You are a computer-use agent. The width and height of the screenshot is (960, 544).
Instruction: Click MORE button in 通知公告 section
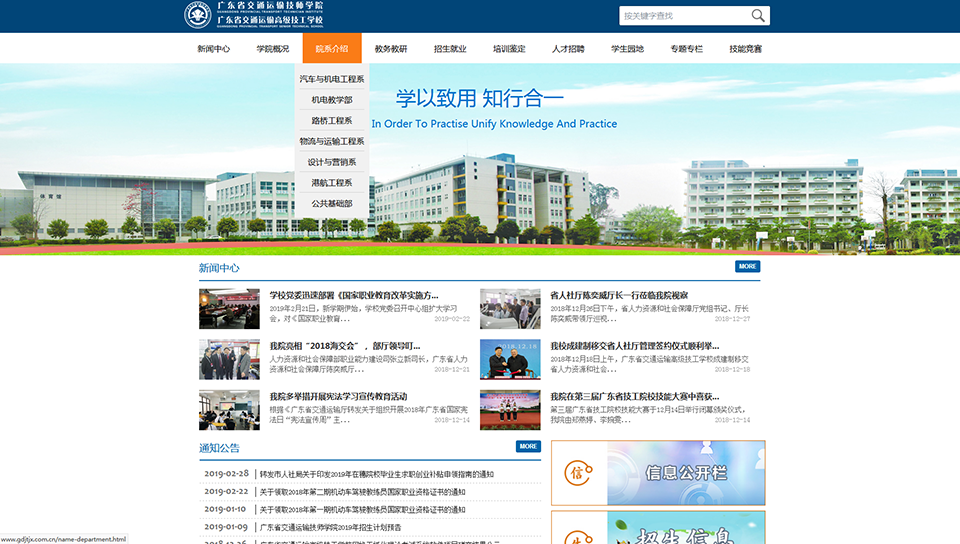tap(528, 446)
